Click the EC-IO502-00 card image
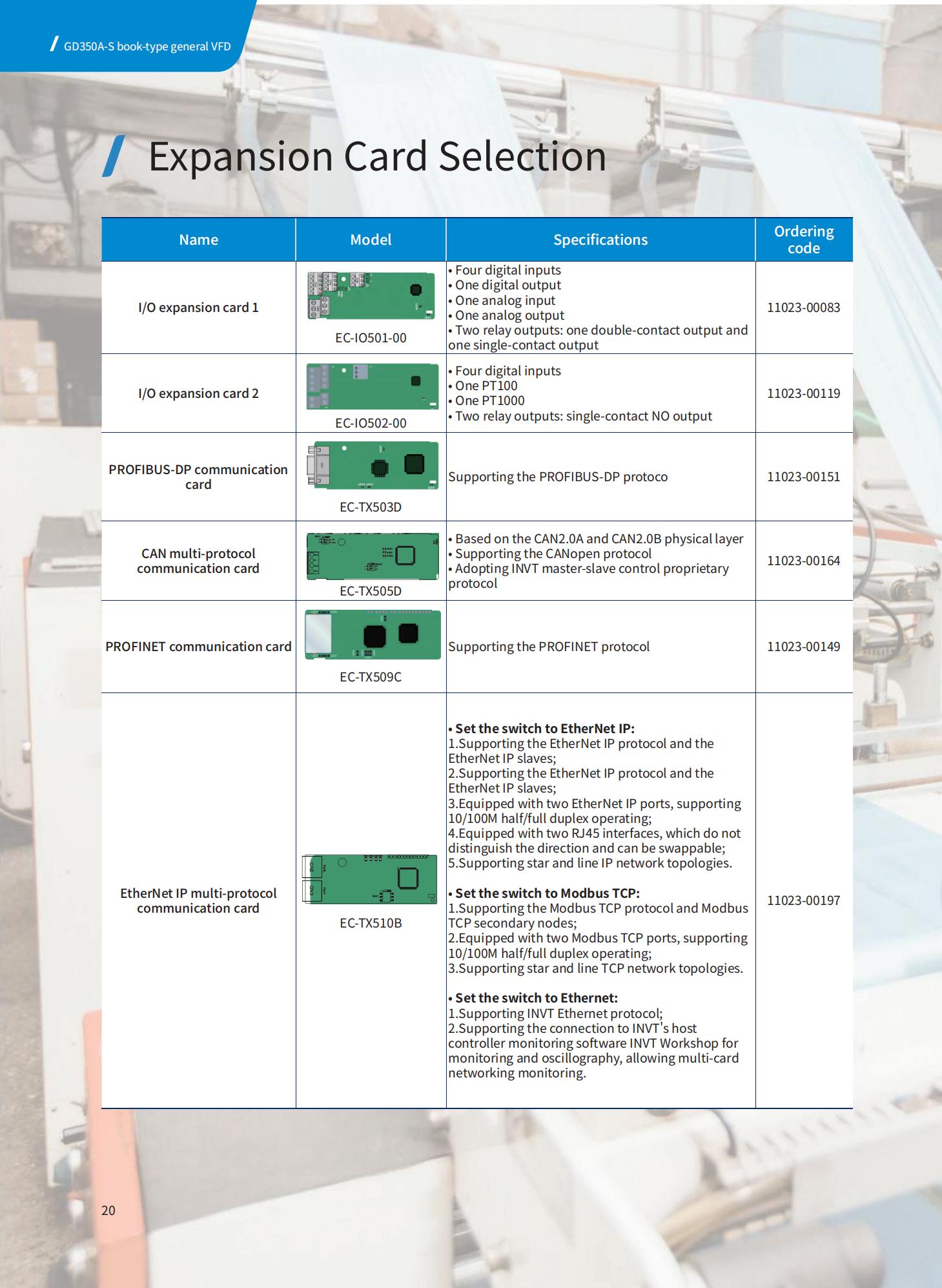Image resolution: width=942 pixels, height=1288 pixels. (372, 385)
